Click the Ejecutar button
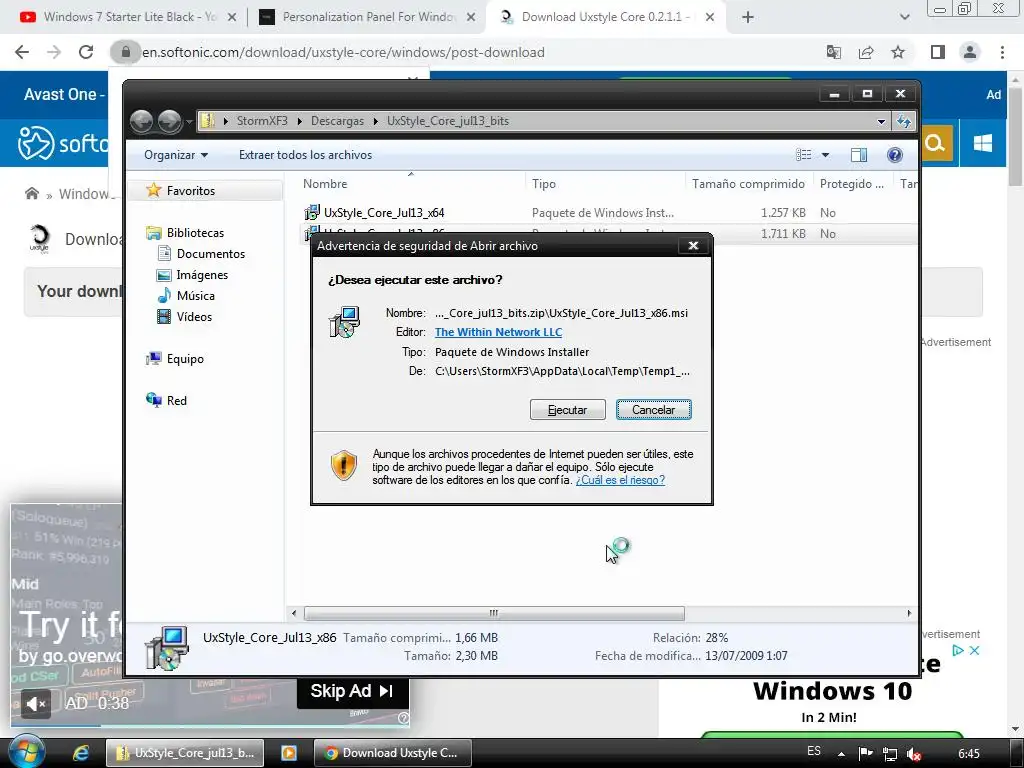The width and height of the screenshot is (1024, 768). pos(568,409)
